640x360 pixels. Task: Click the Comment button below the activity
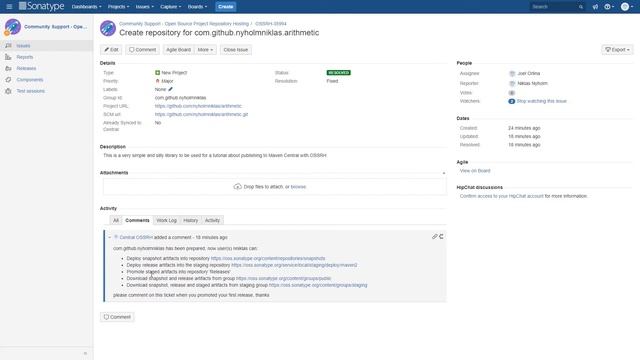(117, 317)
